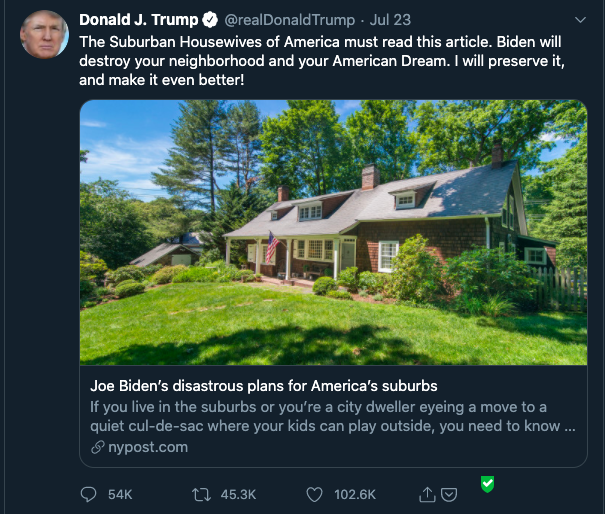Click the blue verified badge by the name
Screen dimensions: 605x514
click(x=210, y=20)
